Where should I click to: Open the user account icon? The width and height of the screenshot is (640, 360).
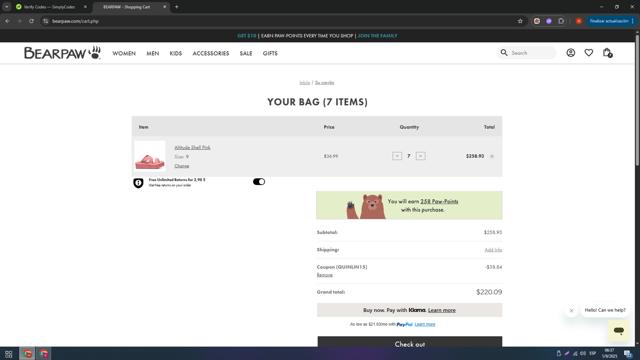click(x=571, y=53)
